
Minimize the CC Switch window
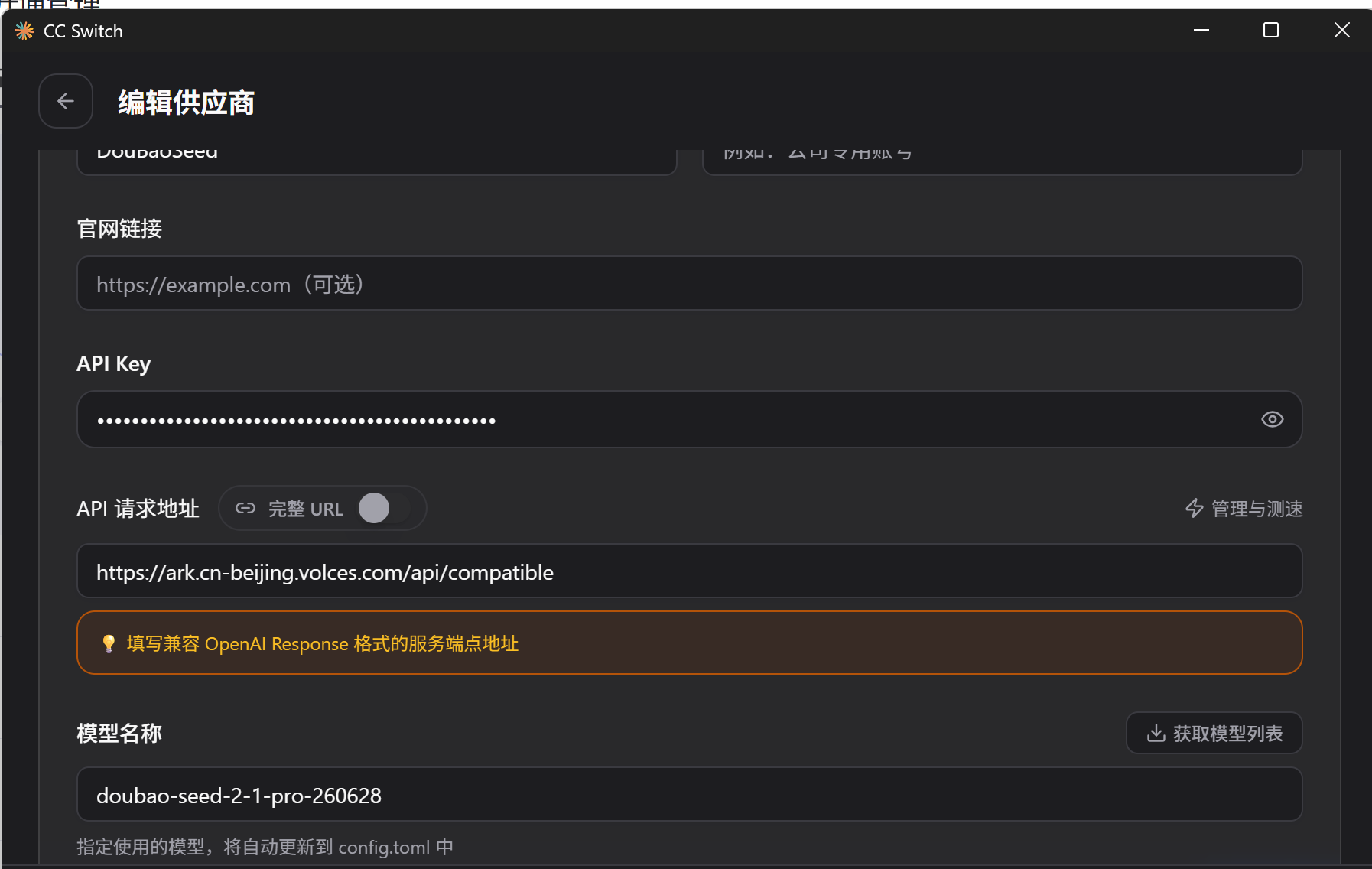point(1201,30)
